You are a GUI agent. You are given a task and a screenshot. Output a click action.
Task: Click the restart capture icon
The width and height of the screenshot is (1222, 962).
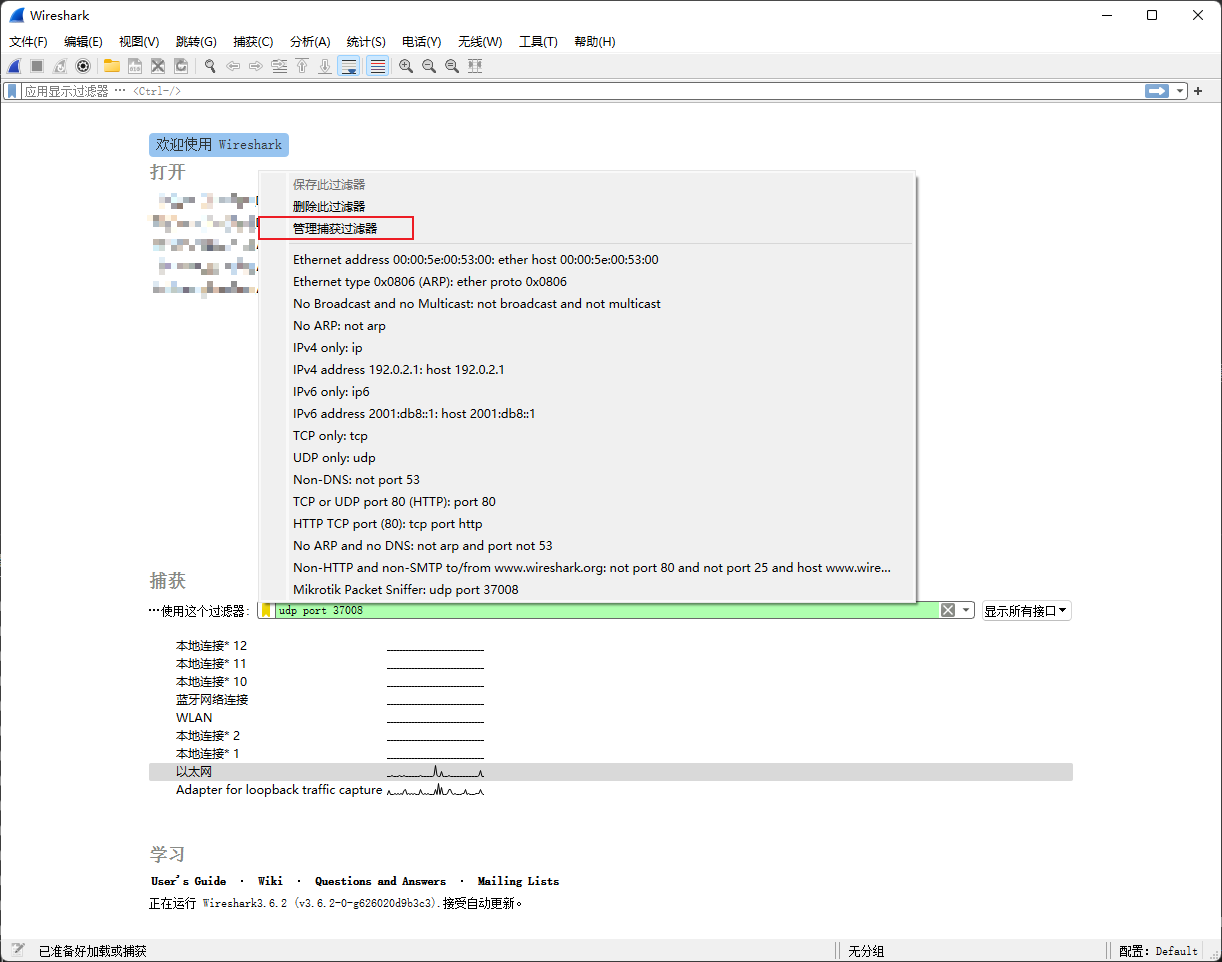60,66
